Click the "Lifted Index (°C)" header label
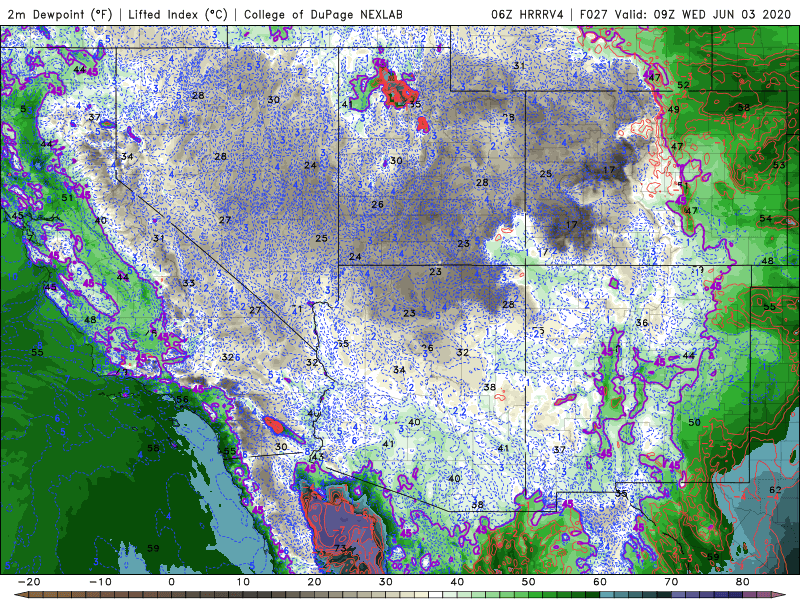Image resolution: width=800 pixels, height=600 pixels. [178, 14]
